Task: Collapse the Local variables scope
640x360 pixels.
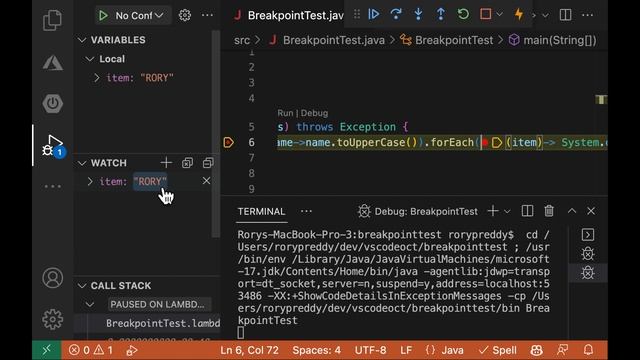Action: click(x=90, y=59)
